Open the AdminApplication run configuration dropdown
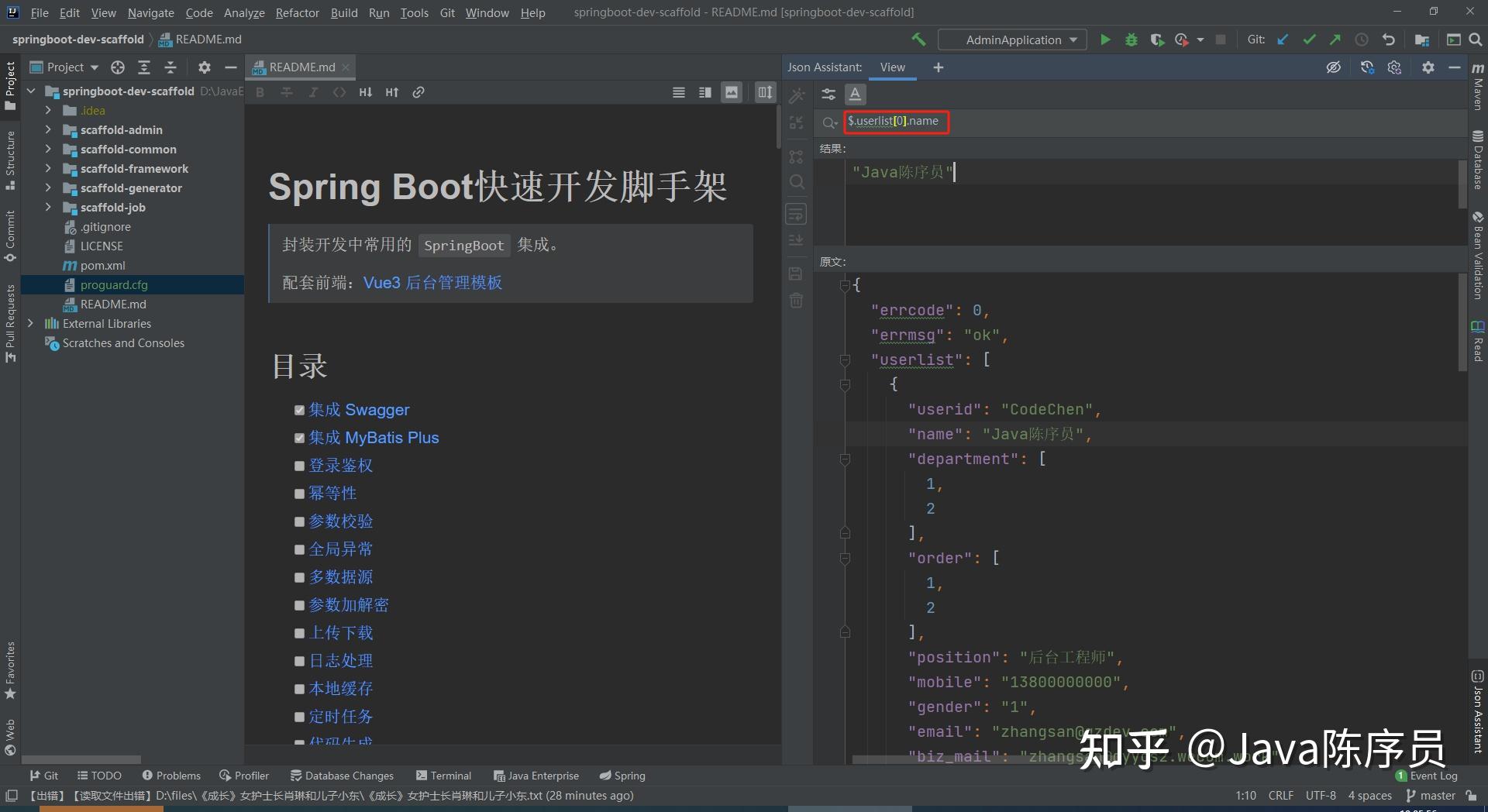 [1073, 40]
